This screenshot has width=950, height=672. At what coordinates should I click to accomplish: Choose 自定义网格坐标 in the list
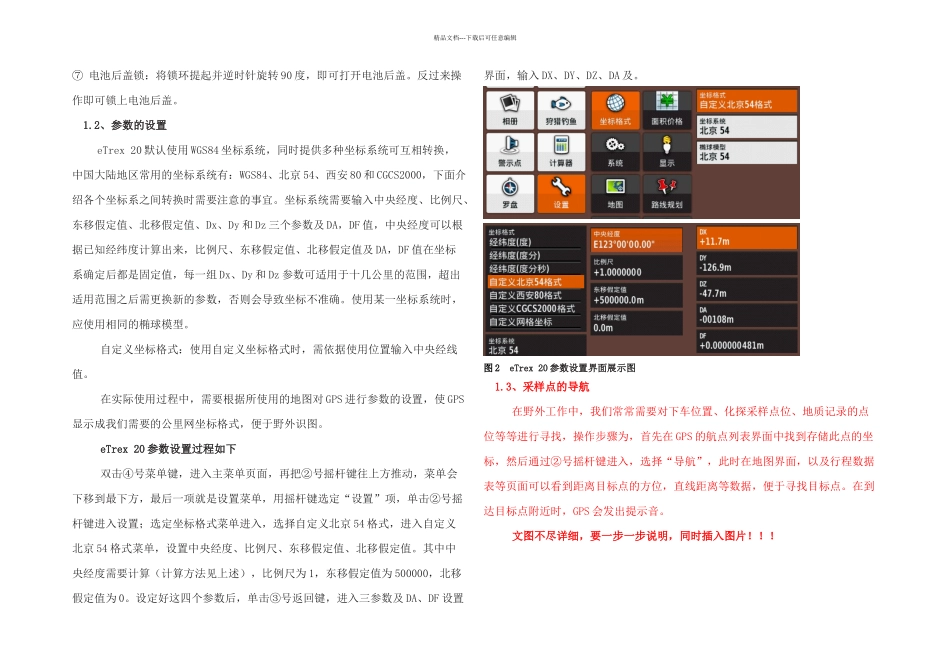(536, 322)
